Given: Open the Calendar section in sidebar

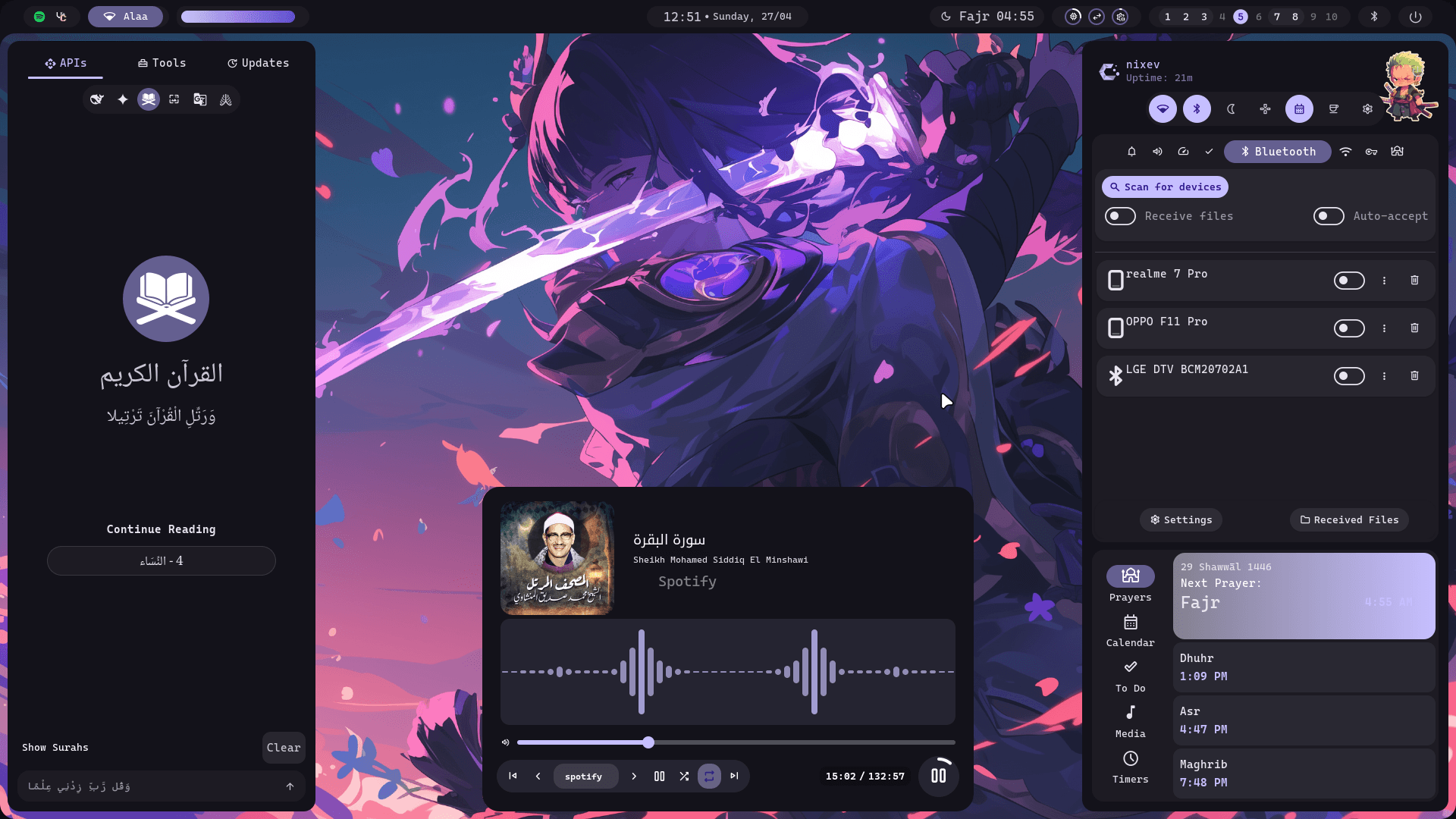Looking at the screenshot, I should pos(1130,630).
